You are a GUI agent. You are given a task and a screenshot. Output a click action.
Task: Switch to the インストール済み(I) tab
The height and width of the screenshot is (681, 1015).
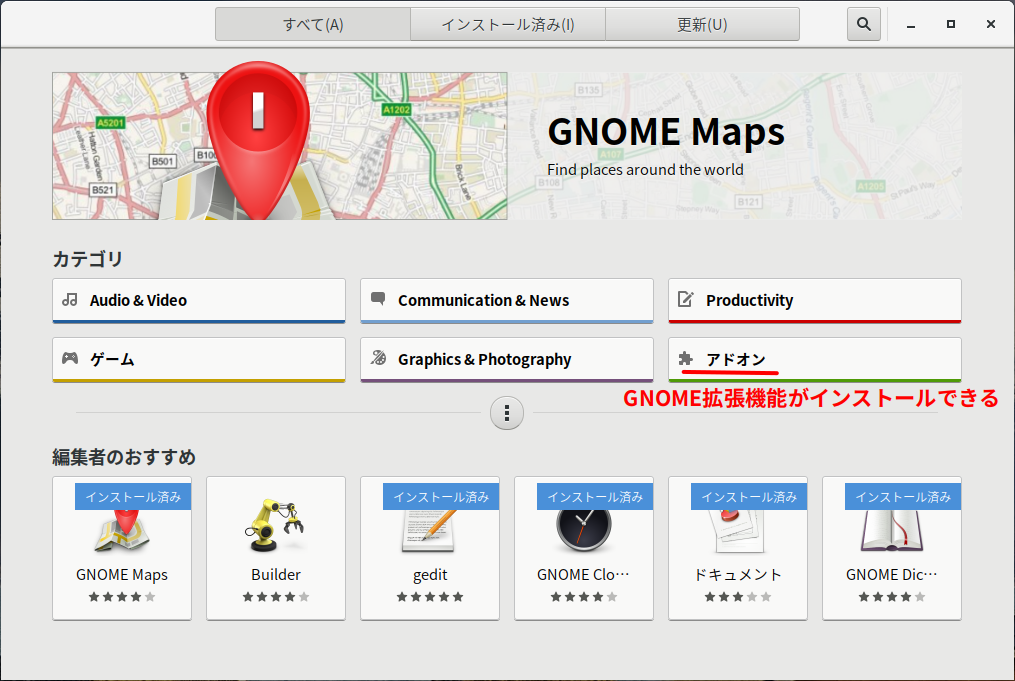pos(508,25)
